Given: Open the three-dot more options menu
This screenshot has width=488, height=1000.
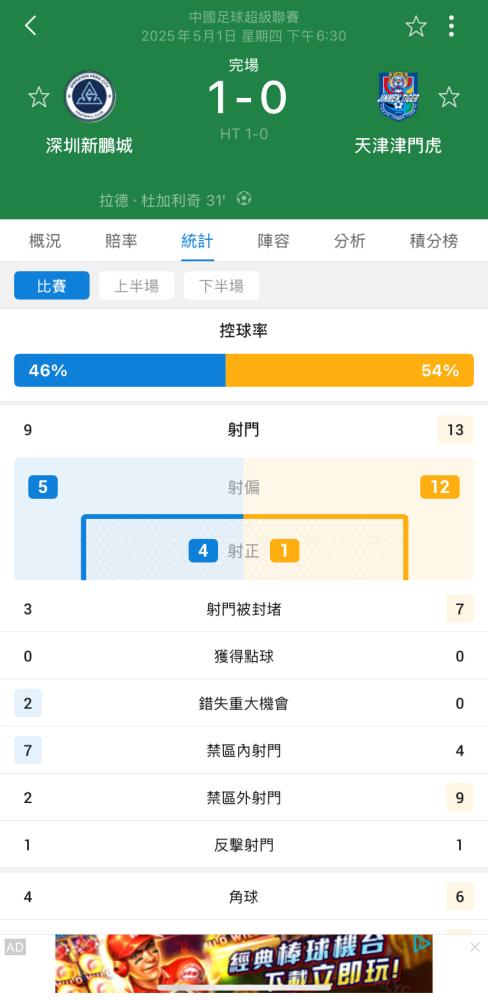Looking at the screenshot, I should (x=451, y=26).
